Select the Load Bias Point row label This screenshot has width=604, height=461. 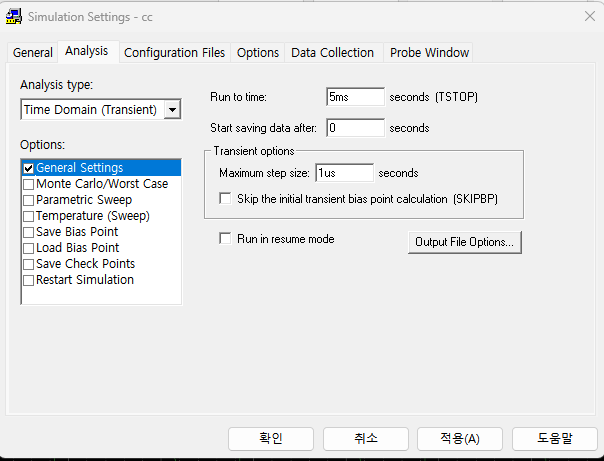(x=78, y=248)
